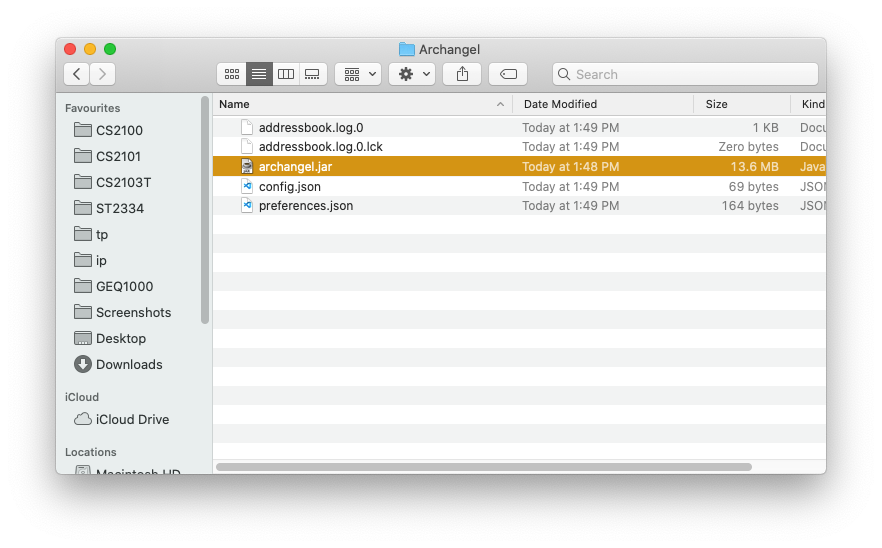This screenshot has width=882, height=548.
Task: Click the magnifier icon in Search
Action: [564, 74]
